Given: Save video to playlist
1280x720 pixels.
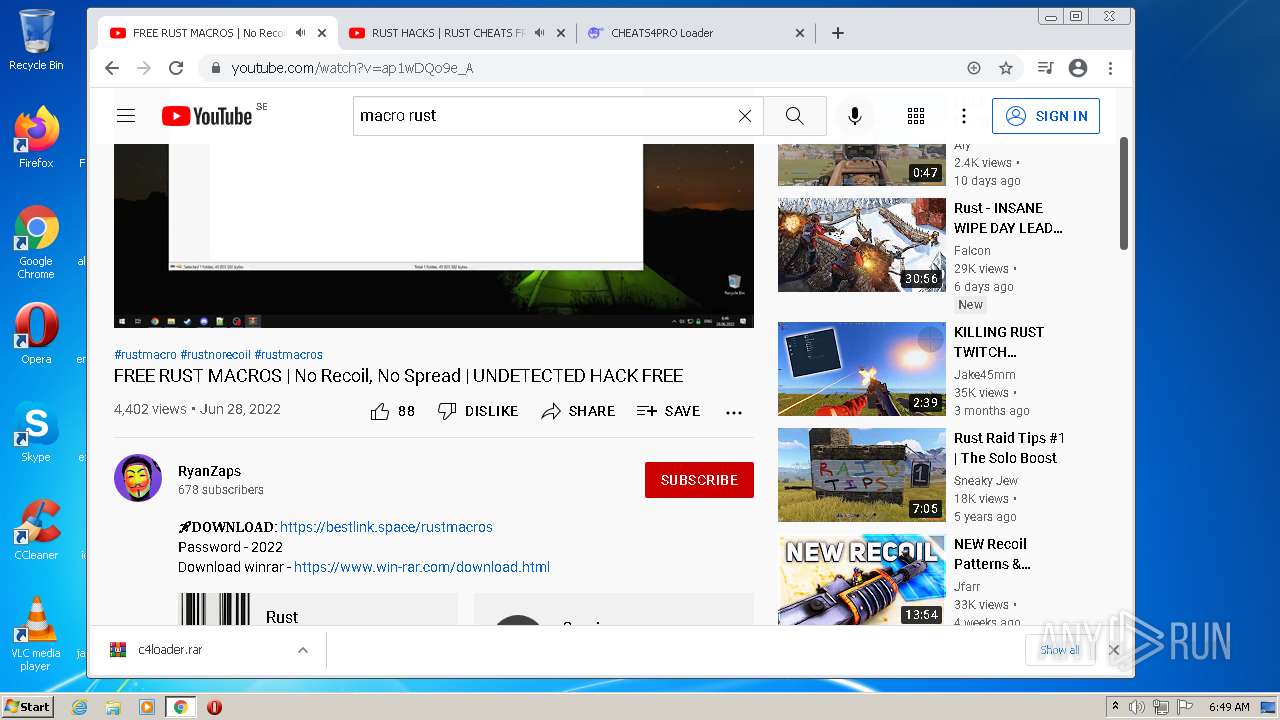Looking at the screenshot, I should 668,411.
